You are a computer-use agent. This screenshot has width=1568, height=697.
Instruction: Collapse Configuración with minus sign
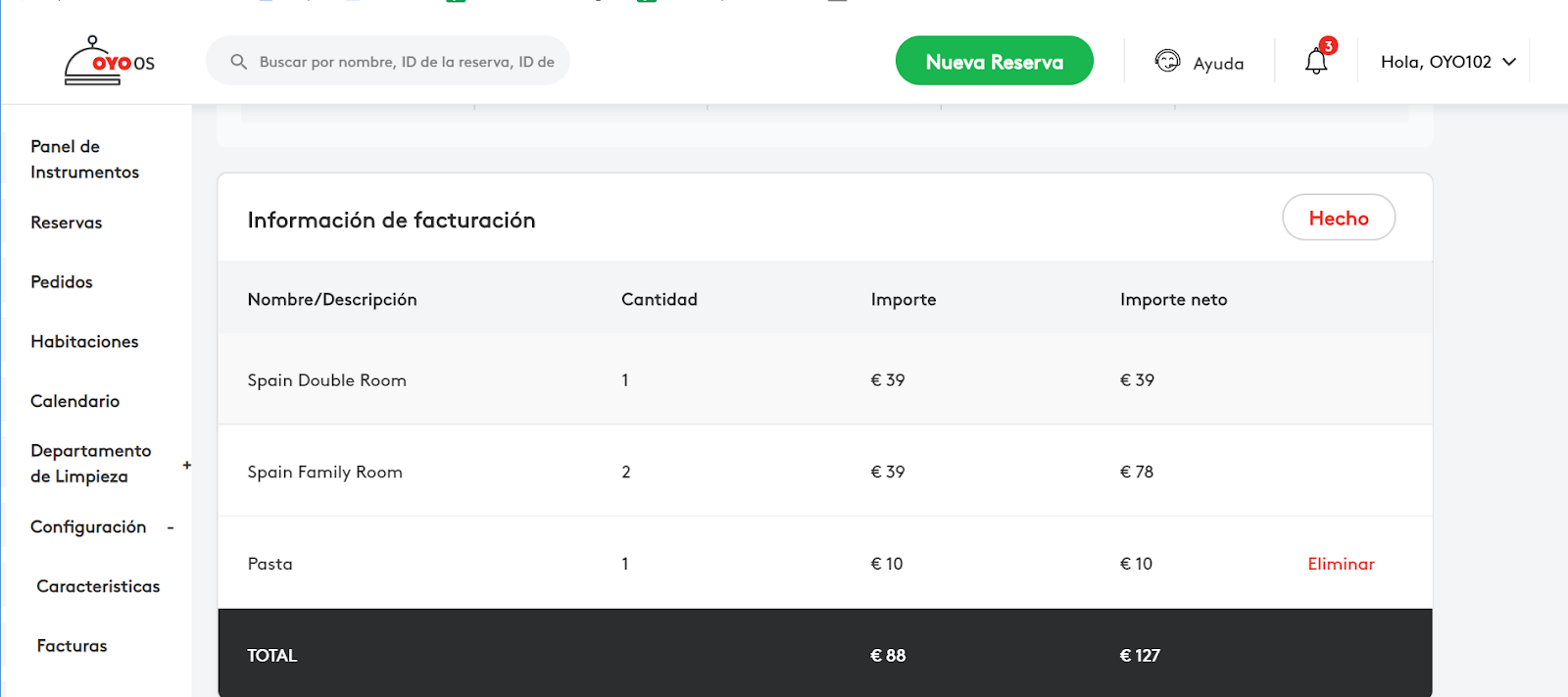coord(171,527)
